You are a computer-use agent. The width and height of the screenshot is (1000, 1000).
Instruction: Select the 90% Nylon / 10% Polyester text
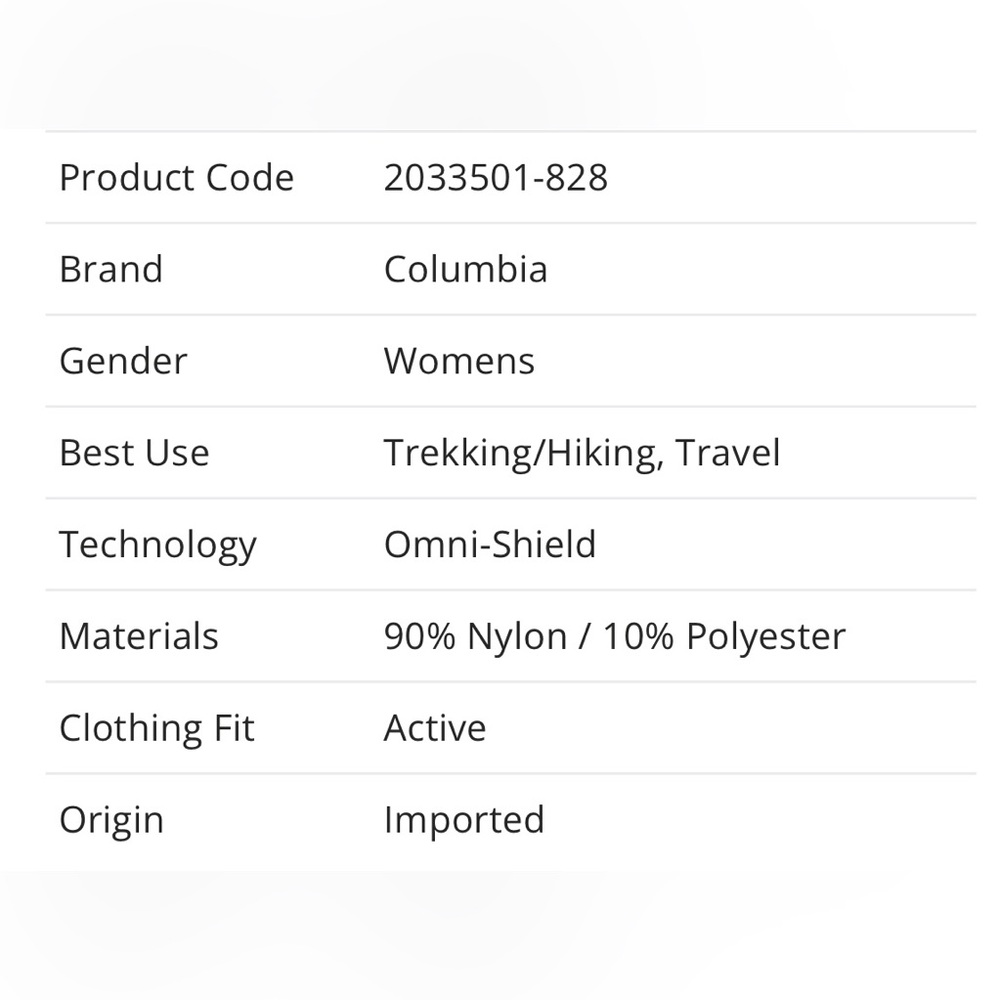pyautogui.click(x=615, y=637)
